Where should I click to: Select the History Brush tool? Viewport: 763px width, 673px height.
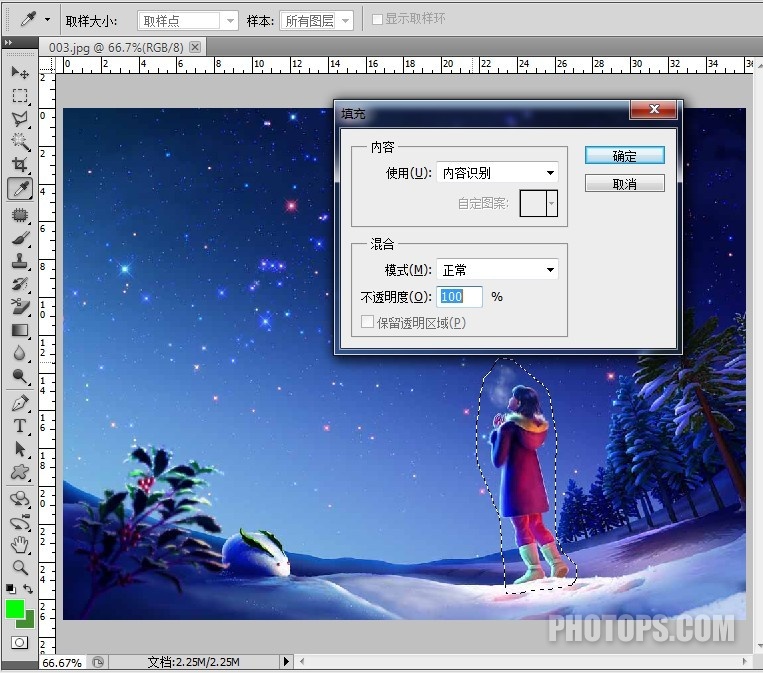click(x=20, y=284)
